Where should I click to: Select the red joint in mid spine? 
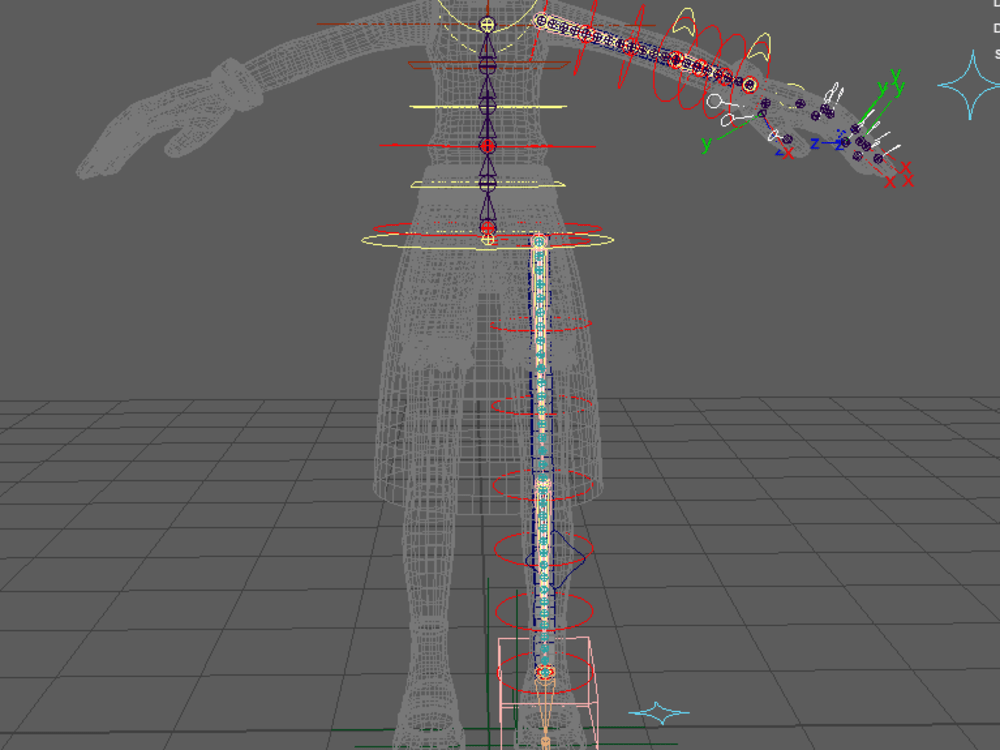[x=487, y=146]
